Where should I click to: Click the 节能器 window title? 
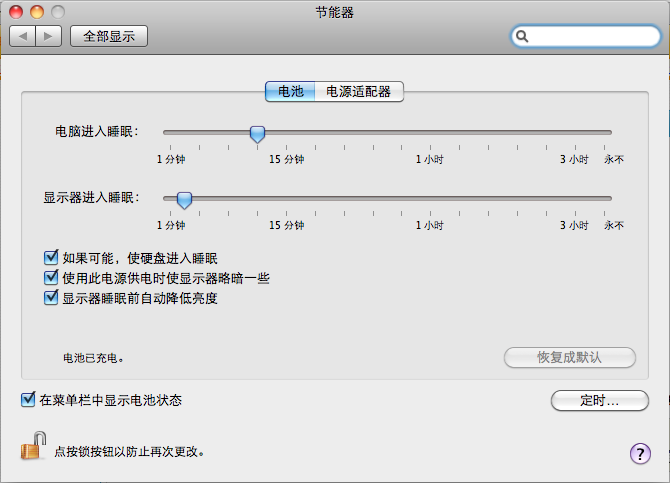tap(335, 12)
